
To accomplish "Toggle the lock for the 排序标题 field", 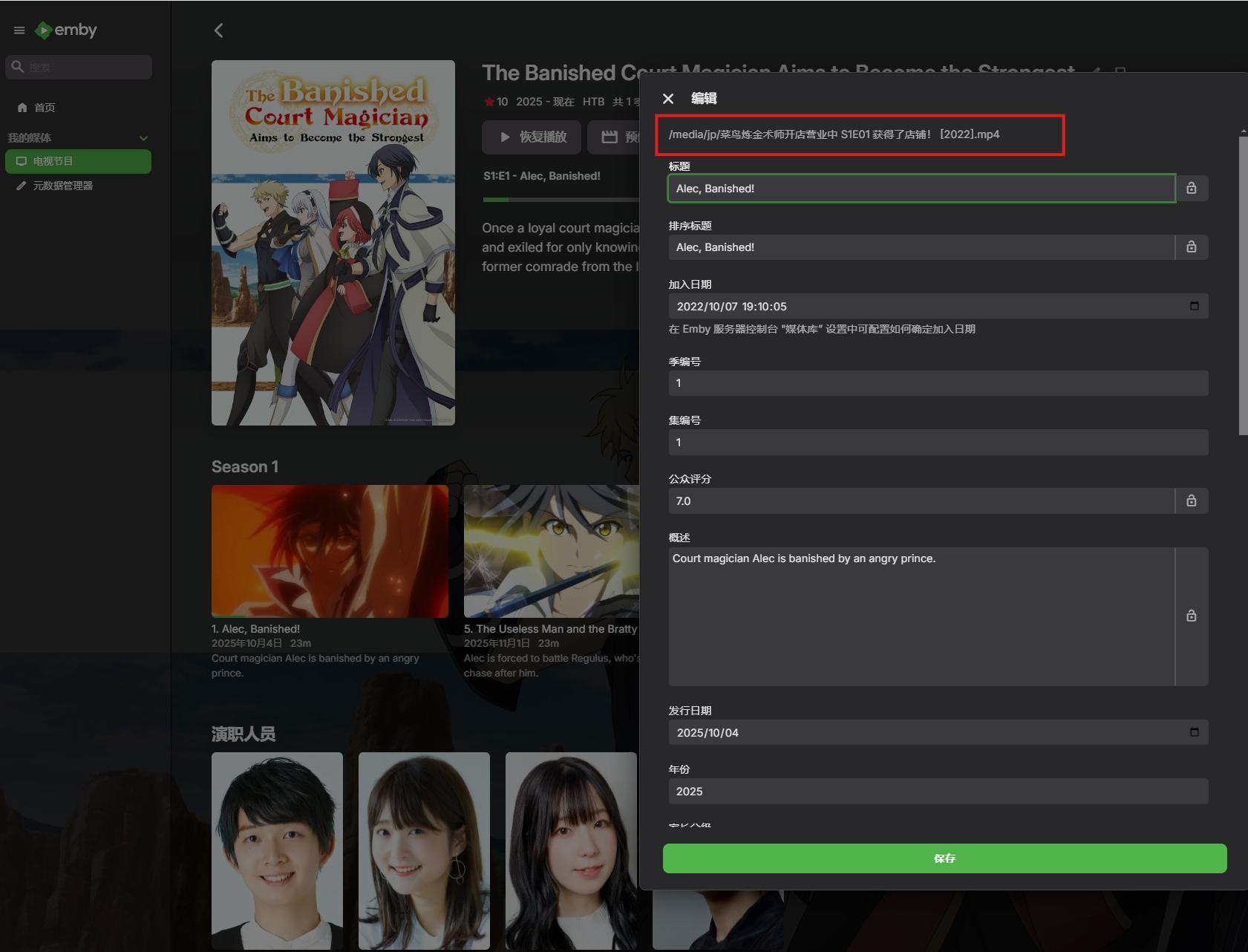I will pyautogui.click(x=1192, y=247).
